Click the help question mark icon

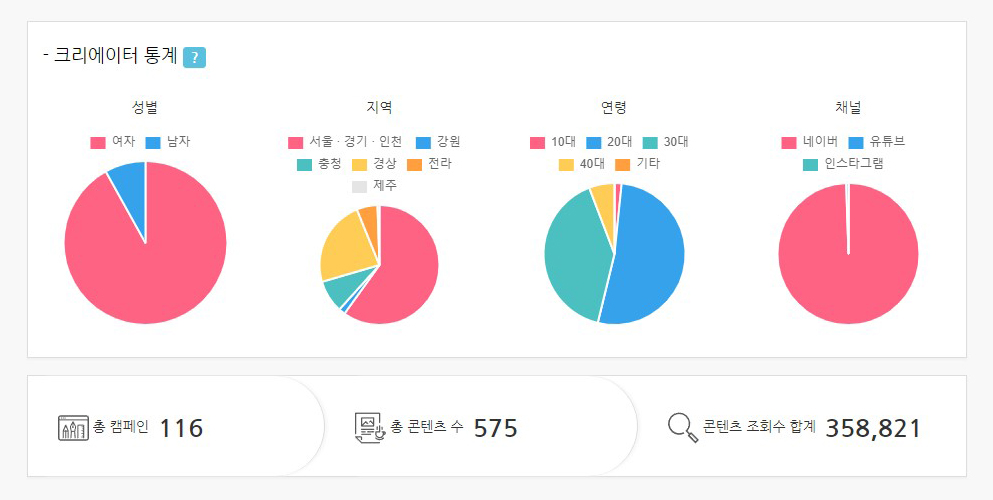pyautogui.click(x=194, y=57)
